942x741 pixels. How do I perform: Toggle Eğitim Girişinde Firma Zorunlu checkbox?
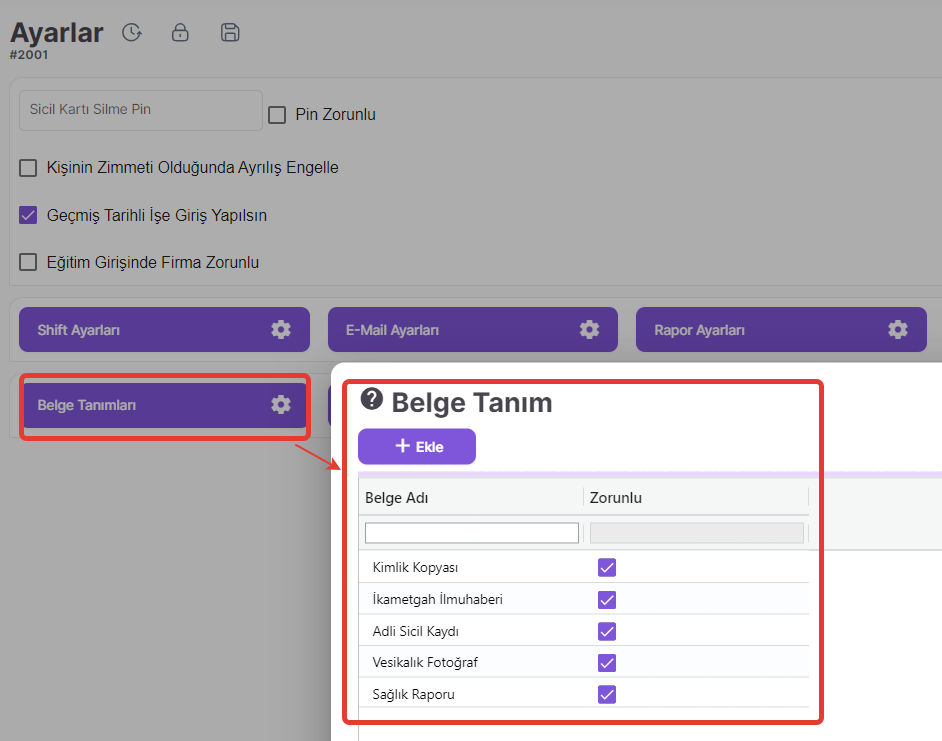click(x=28, y=263)
